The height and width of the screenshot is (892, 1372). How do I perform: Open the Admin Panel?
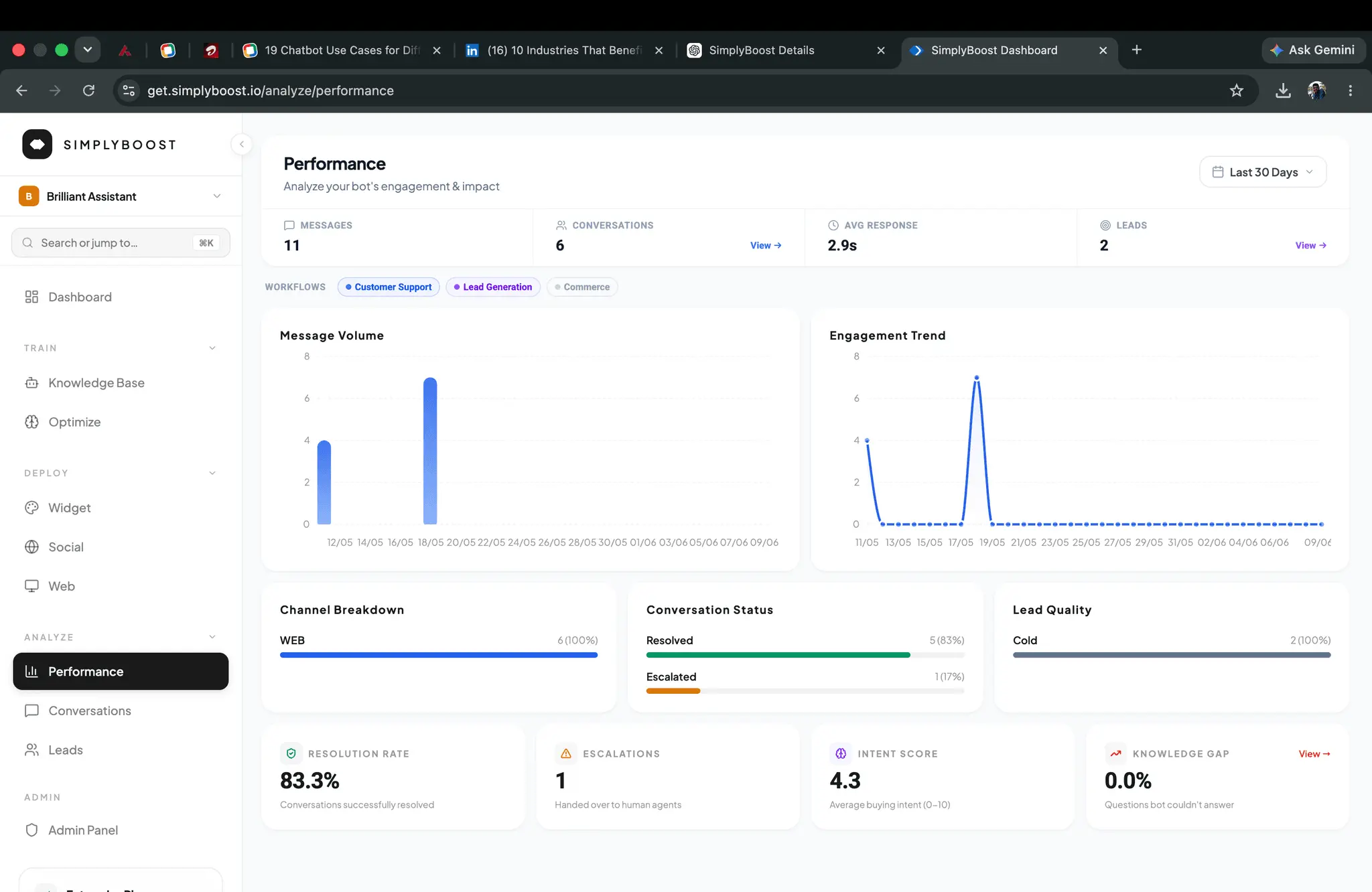(x=121, y=830)
